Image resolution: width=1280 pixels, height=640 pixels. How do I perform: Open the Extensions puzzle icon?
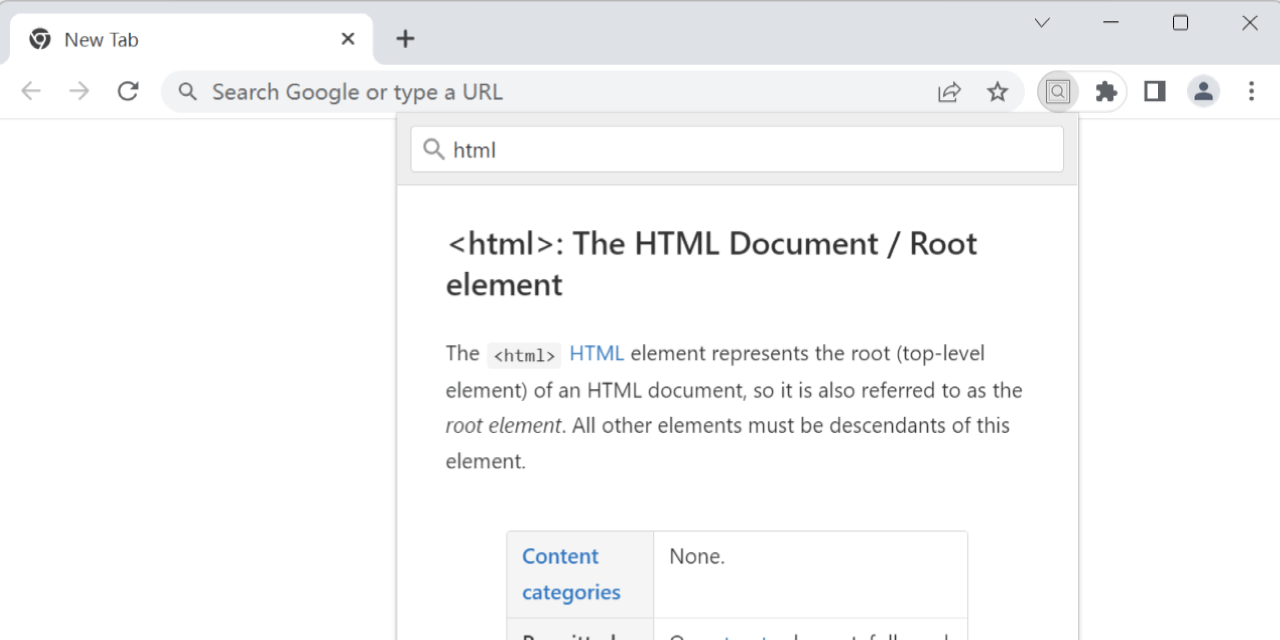1106,92
